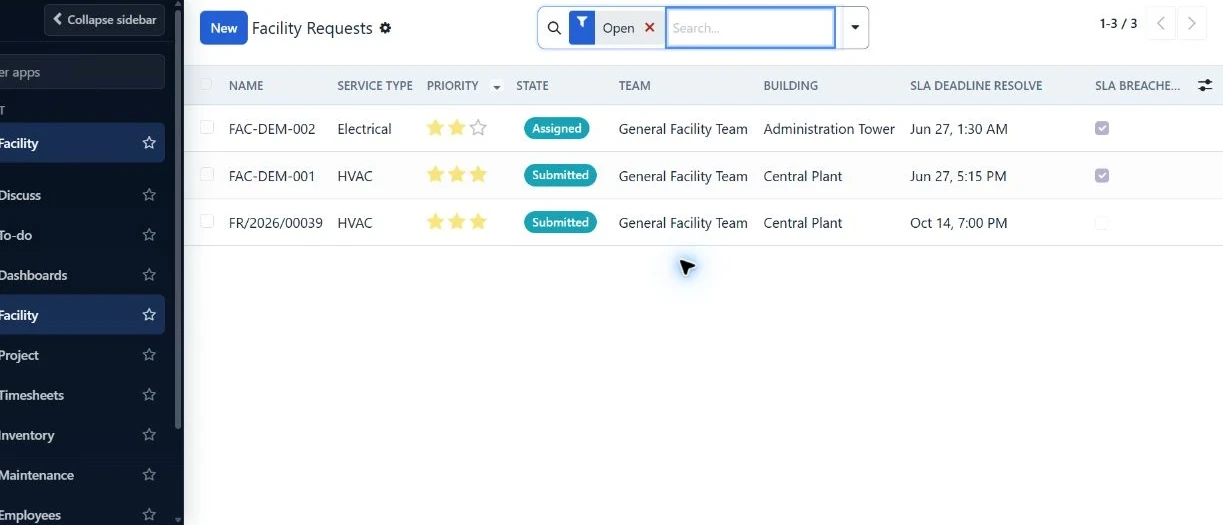The image size is (1223, 525).
Task: Favorite the Project app star
Action: pos(149,355)
